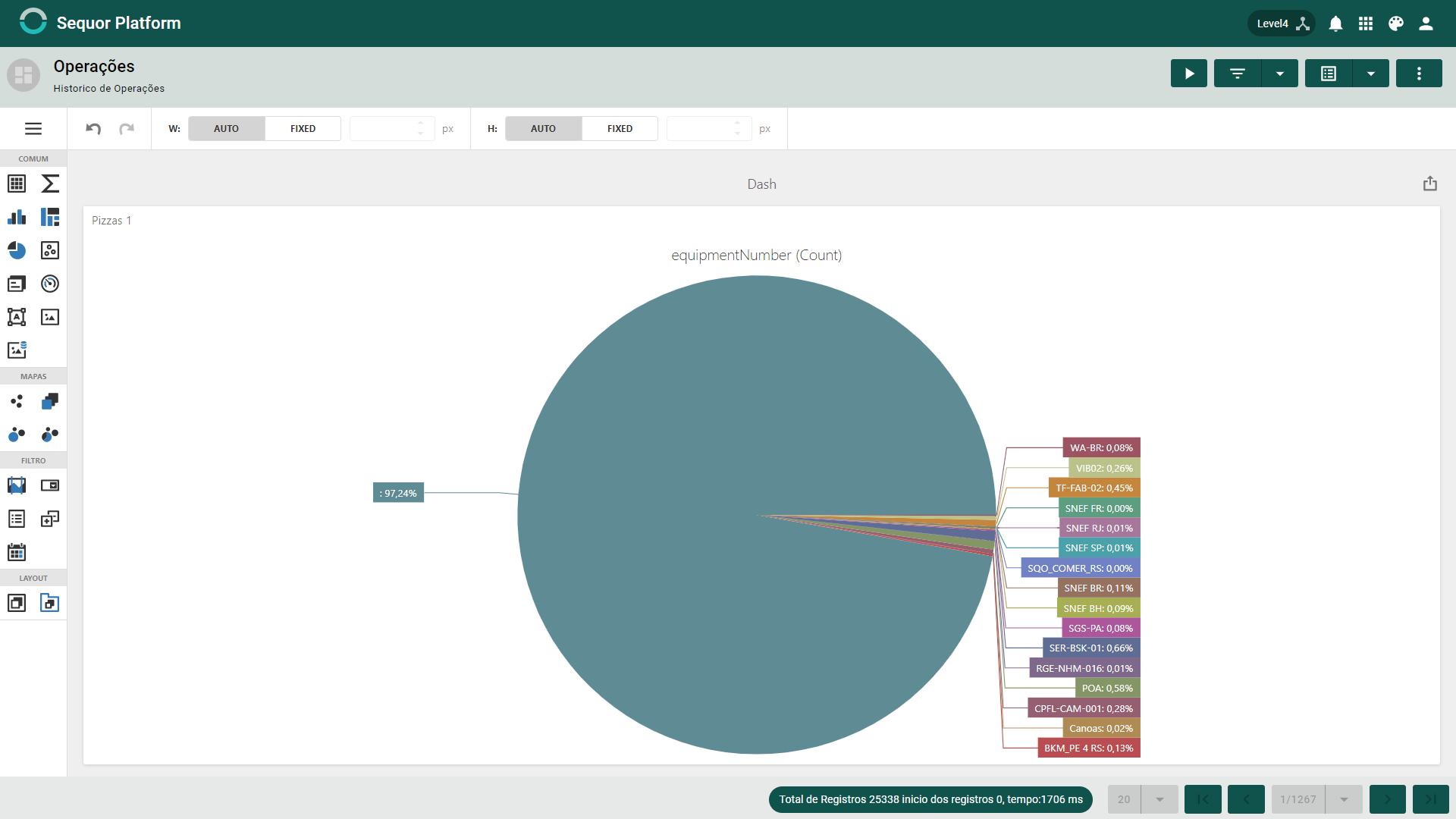Image resolution: width=1456 pixels, height=819 pixels.
Task: Expand the list view dropdown arrow
Action: [x=1371, y=74]
